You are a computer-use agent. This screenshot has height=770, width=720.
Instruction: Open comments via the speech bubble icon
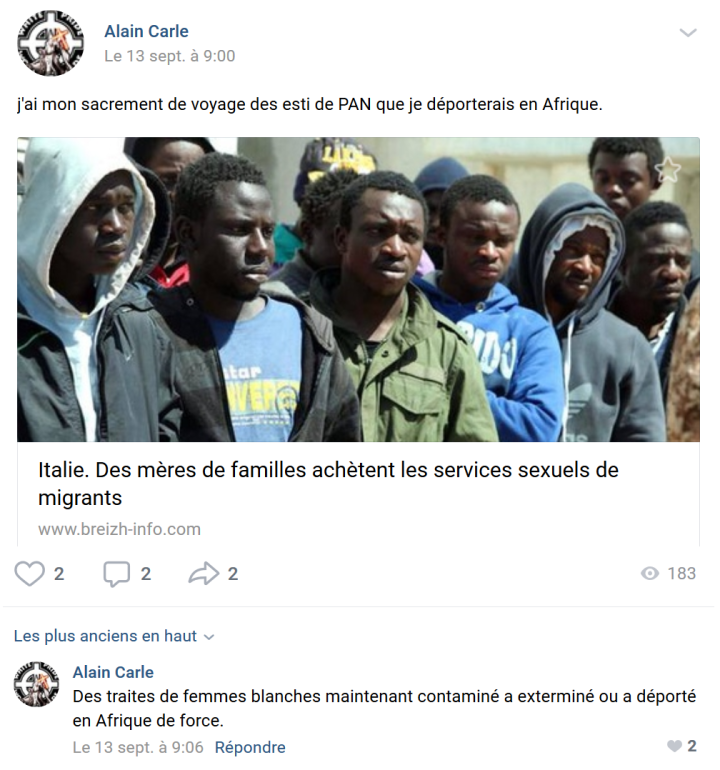pyautogui.click(x=116, y=574)
